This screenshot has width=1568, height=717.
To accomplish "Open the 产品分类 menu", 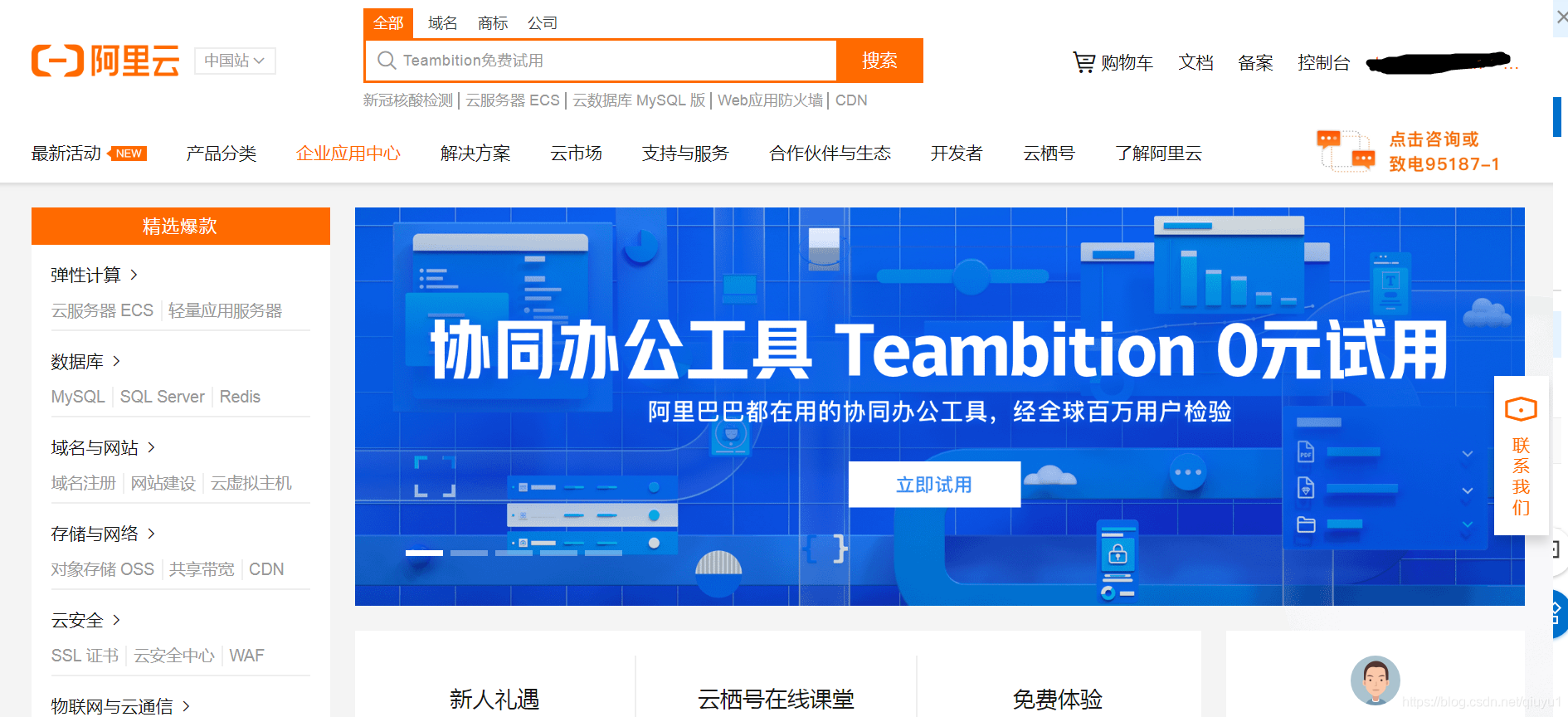I will (x=222, y=154).
